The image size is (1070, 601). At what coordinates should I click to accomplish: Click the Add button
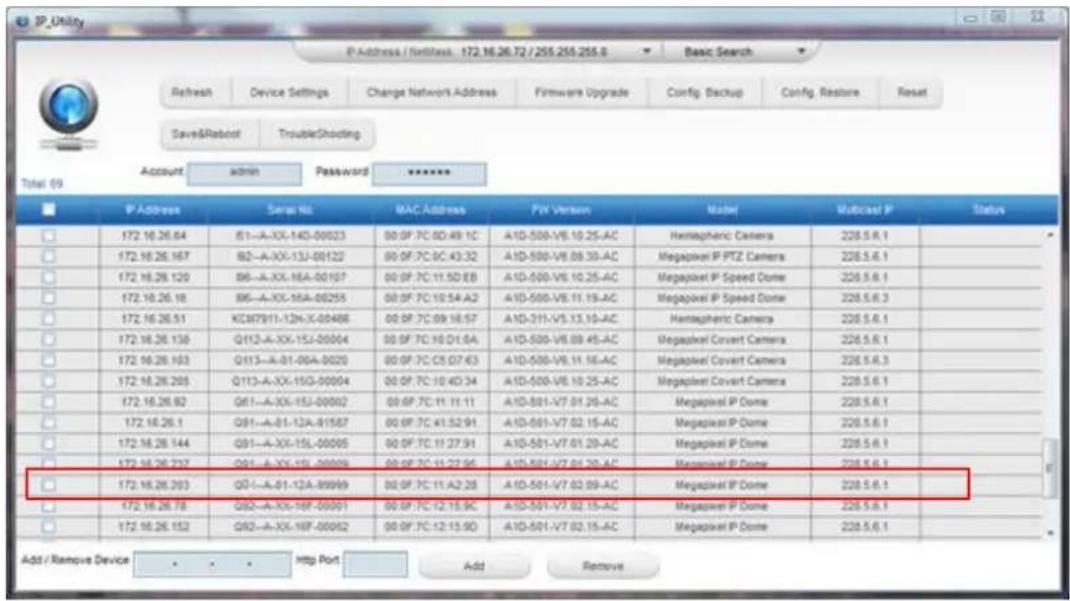pos(474,566)
